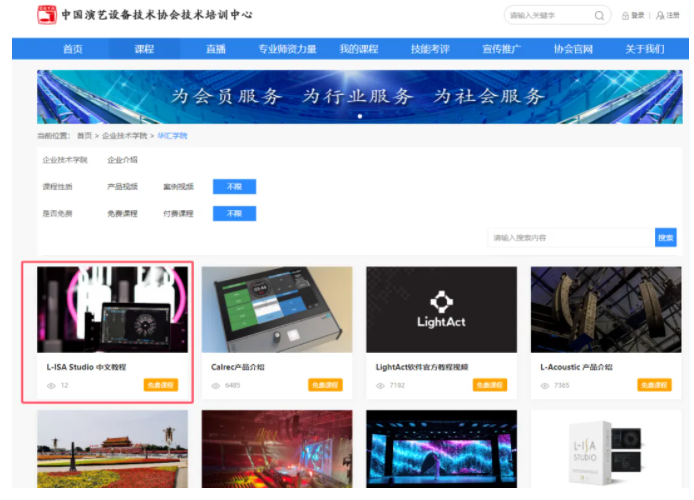The height and width of the screenshot is (500, 694).
Task: Open the LightAct logo thumbnail
Action: [442, 310]
